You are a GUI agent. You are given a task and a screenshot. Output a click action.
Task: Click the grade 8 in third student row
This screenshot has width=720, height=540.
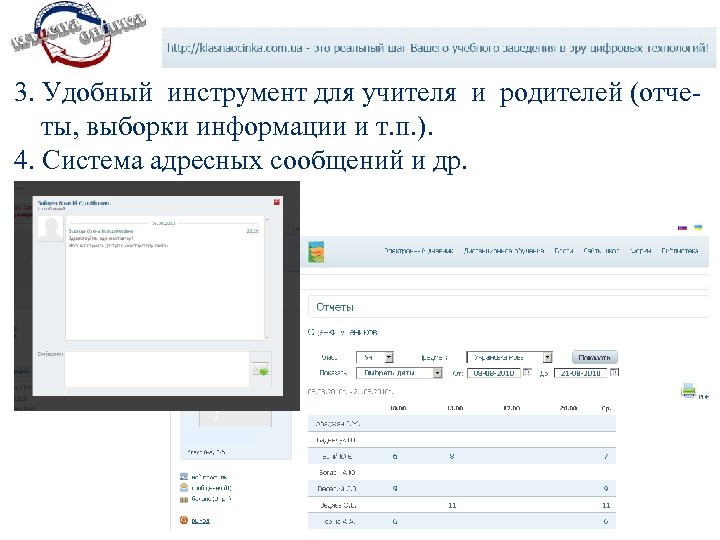coord(452,456)
